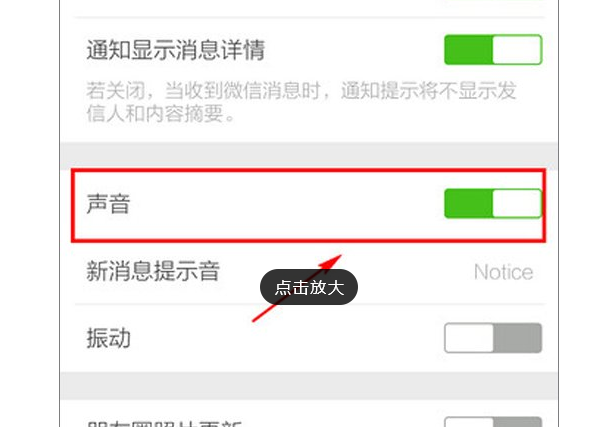The image size is (604, 427).
Task: Toggle the 通知显示消息详情 switch
Action: (493, 50)
